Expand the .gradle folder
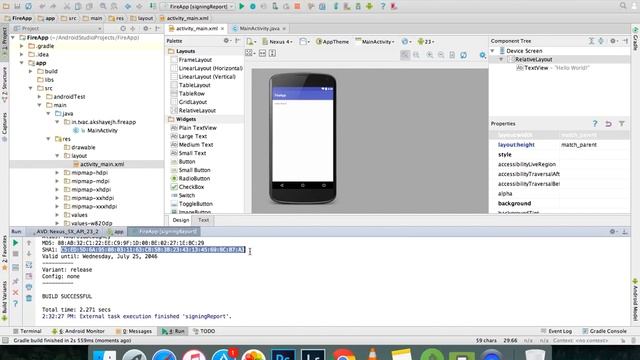 click(x=22, y=46)
